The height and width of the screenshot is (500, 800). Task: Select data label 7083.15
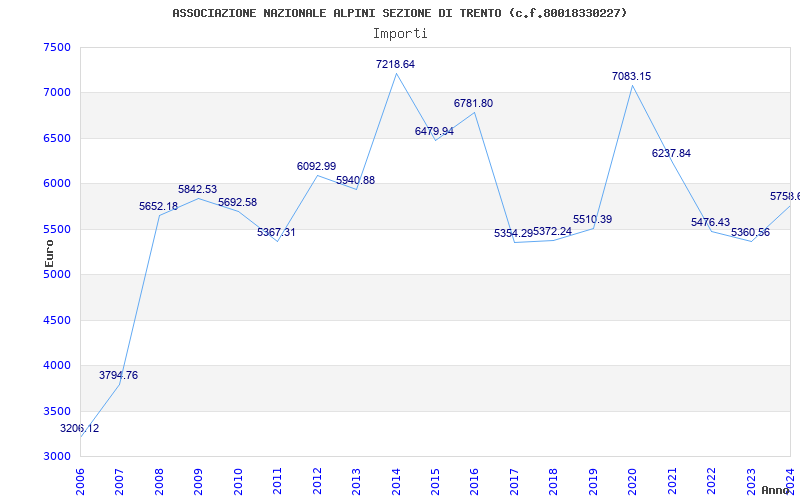(x=632, y=77)
